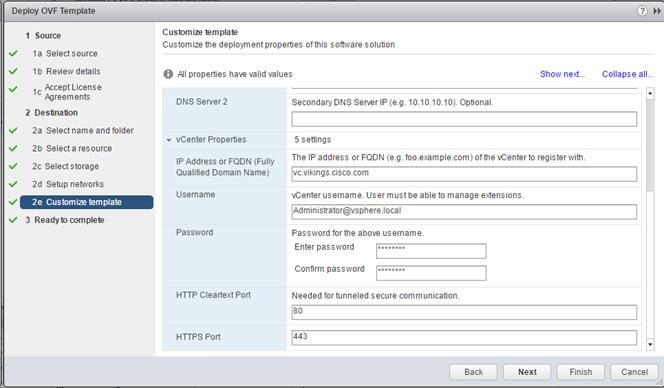
Task: Click the info icon beside valid values message
Action: 168,74
